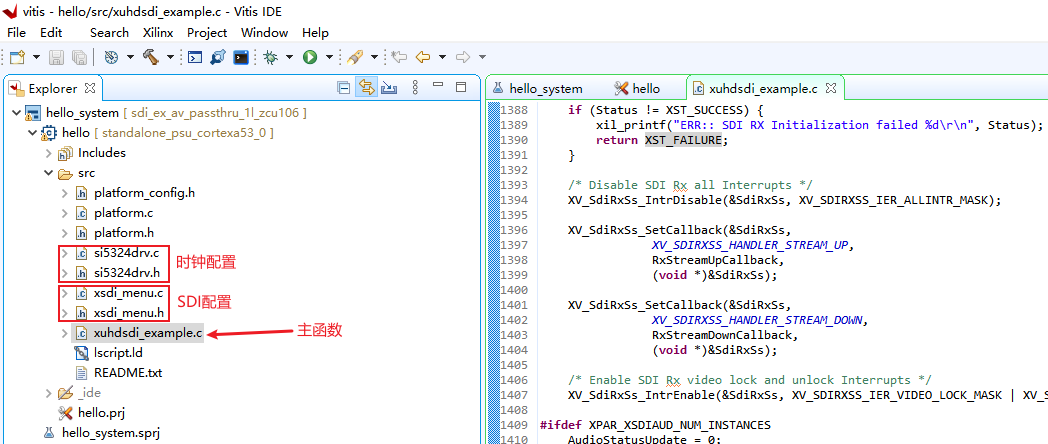Minimize the Explorer panel
The image size is (1048, 444).
point(438,86)
